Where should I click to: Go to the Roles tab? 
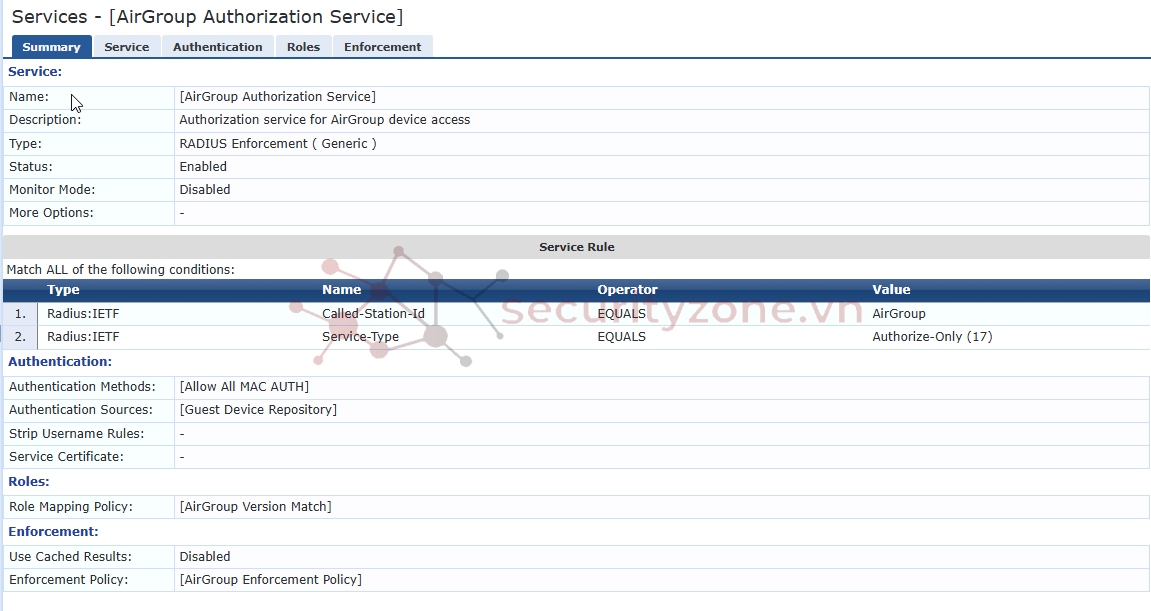(303, 47)
